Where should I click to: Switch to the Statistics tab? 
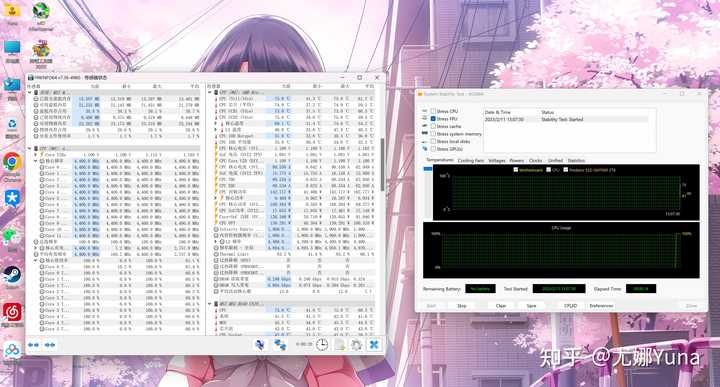click(576, 160)
